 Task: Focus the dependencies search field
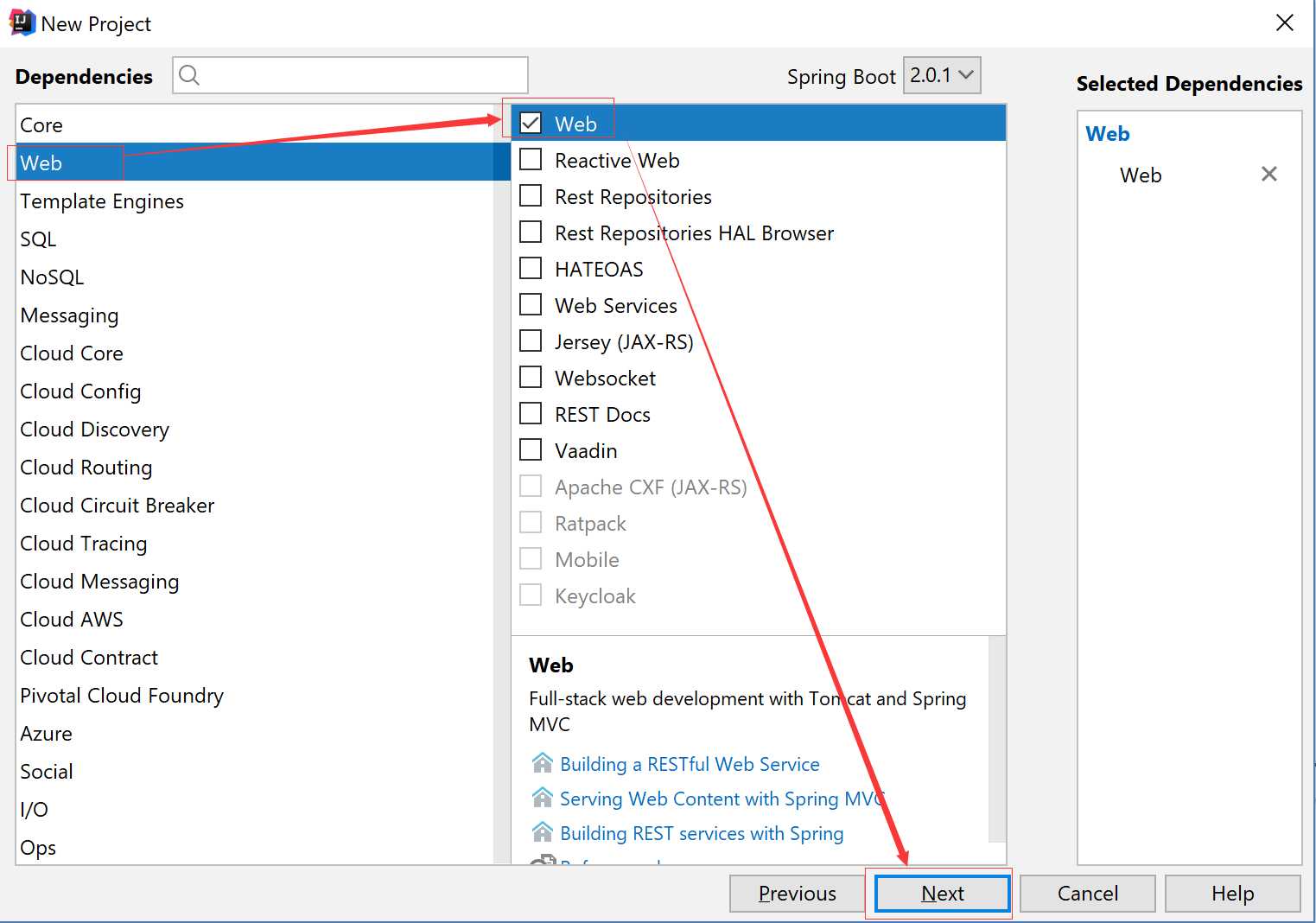coord(350,75)
